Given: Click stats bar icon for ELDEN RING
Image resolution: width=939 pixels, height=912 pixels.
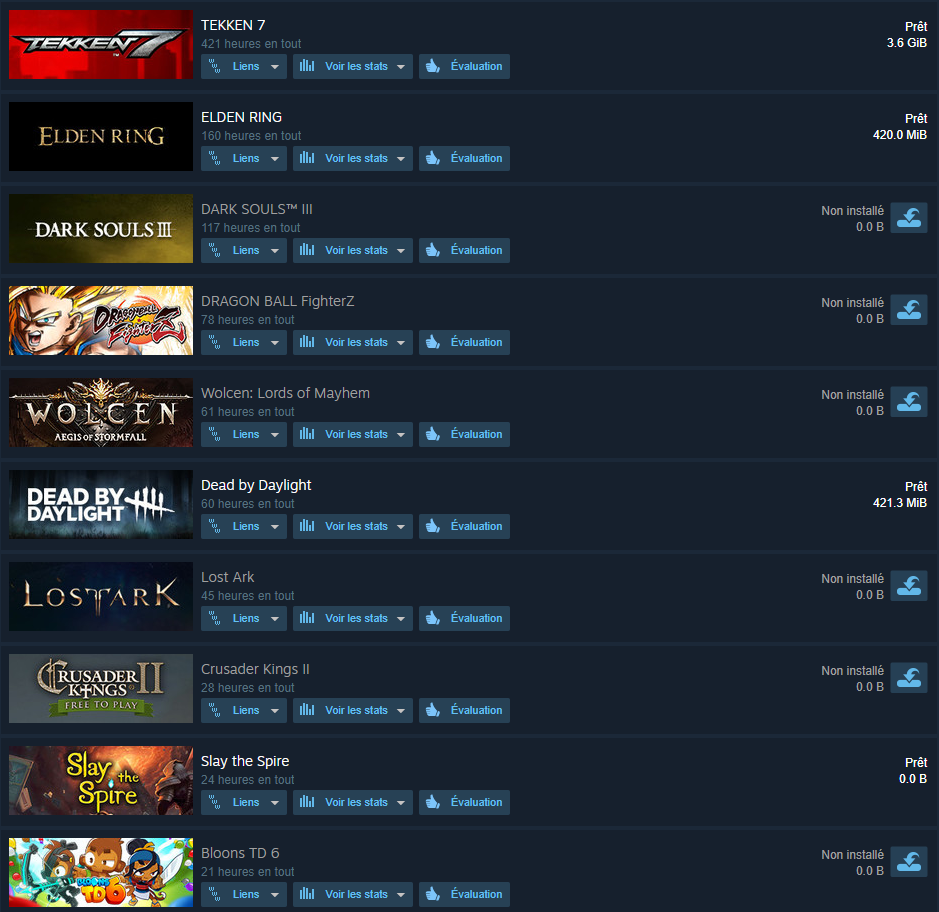Looking at the screenshot, I should [307, 158].
